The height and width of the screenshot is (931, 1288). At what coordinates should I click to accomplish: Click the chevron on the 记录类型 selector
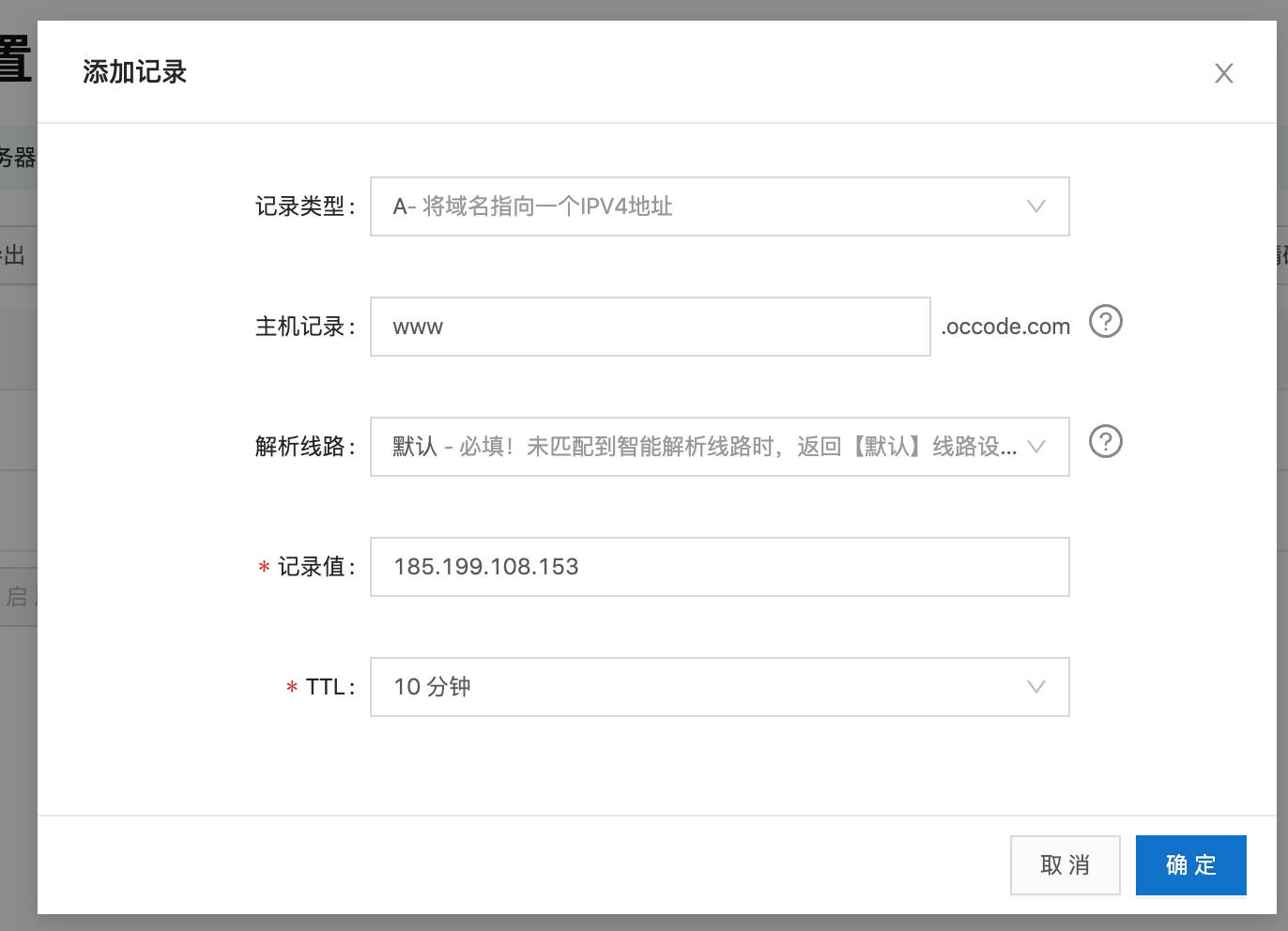click(1036, 206)
